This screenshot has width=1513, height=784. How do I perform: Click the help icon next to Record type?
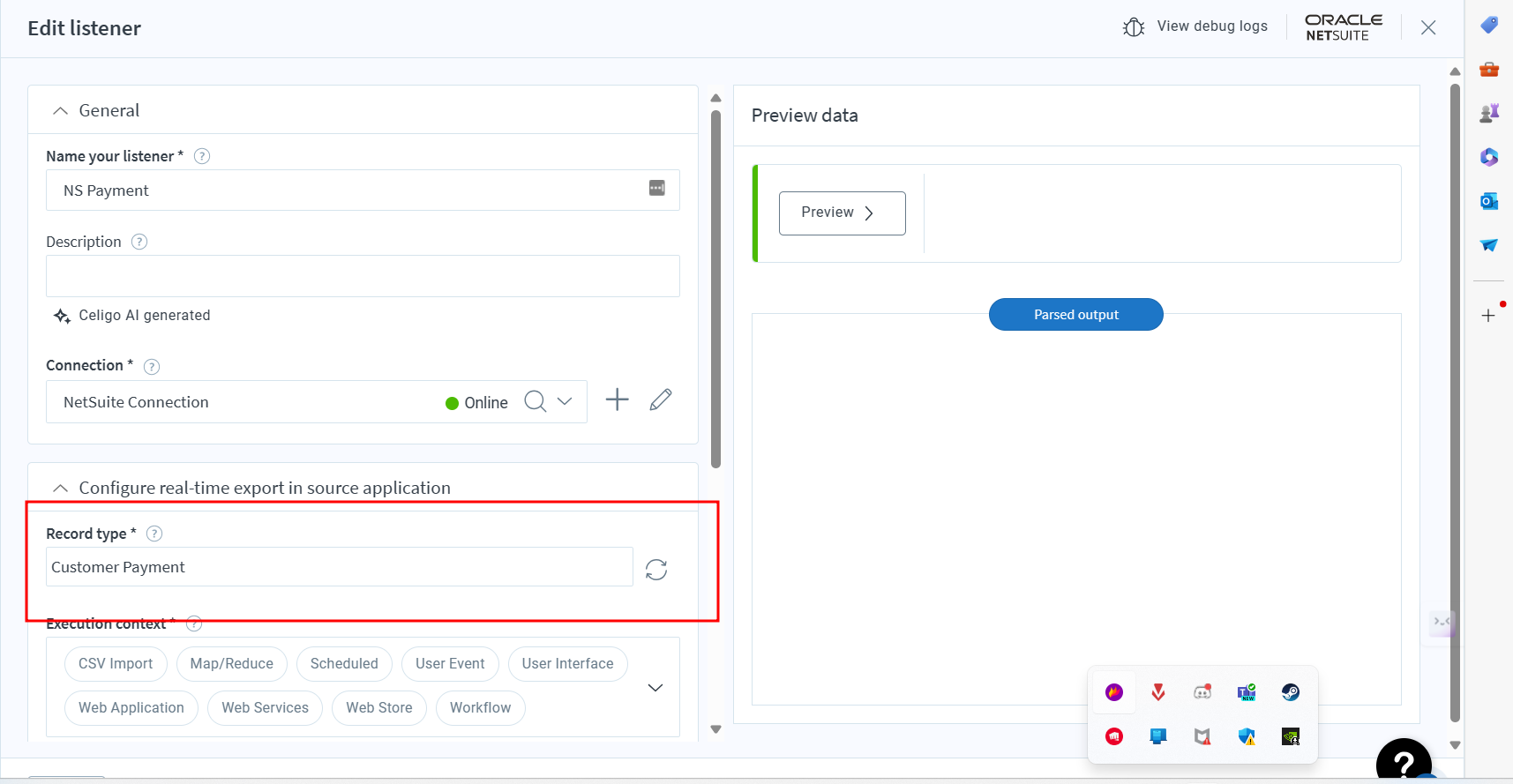[x=154, y=534]
